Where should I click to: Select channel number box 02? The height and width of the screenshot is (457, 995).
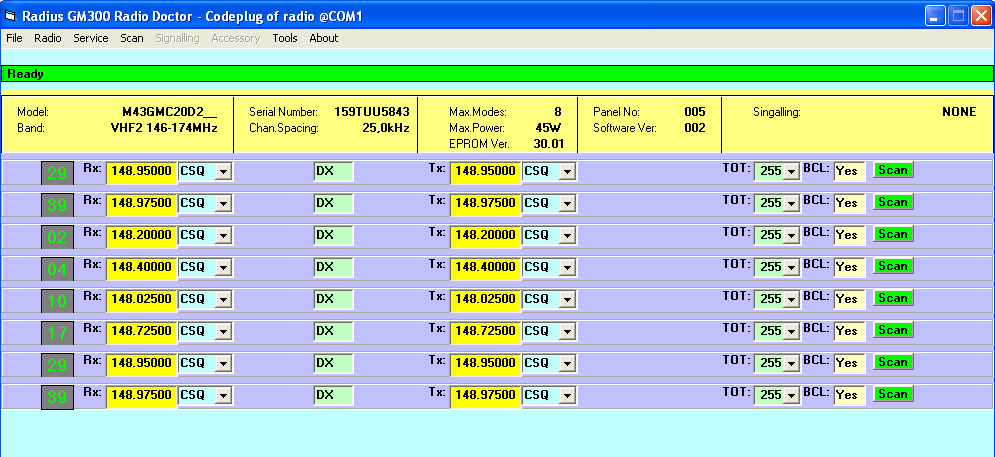(57, 237)
